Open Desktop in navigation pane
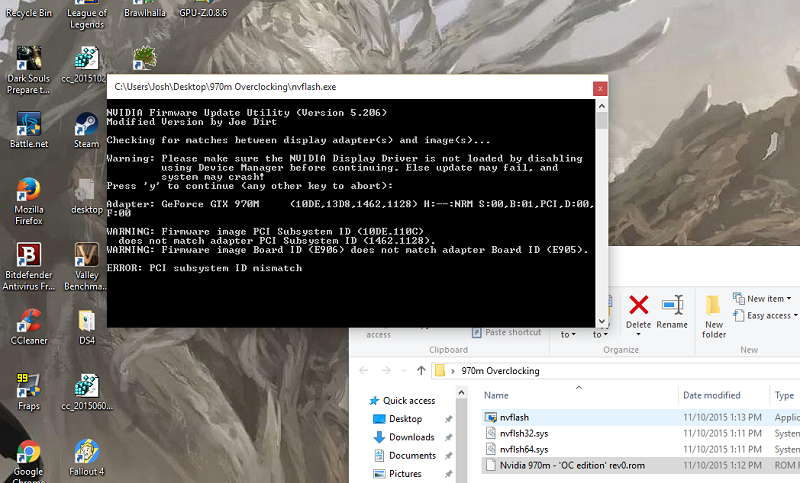This screenshot has height=483, width=800. coord(398,419)
